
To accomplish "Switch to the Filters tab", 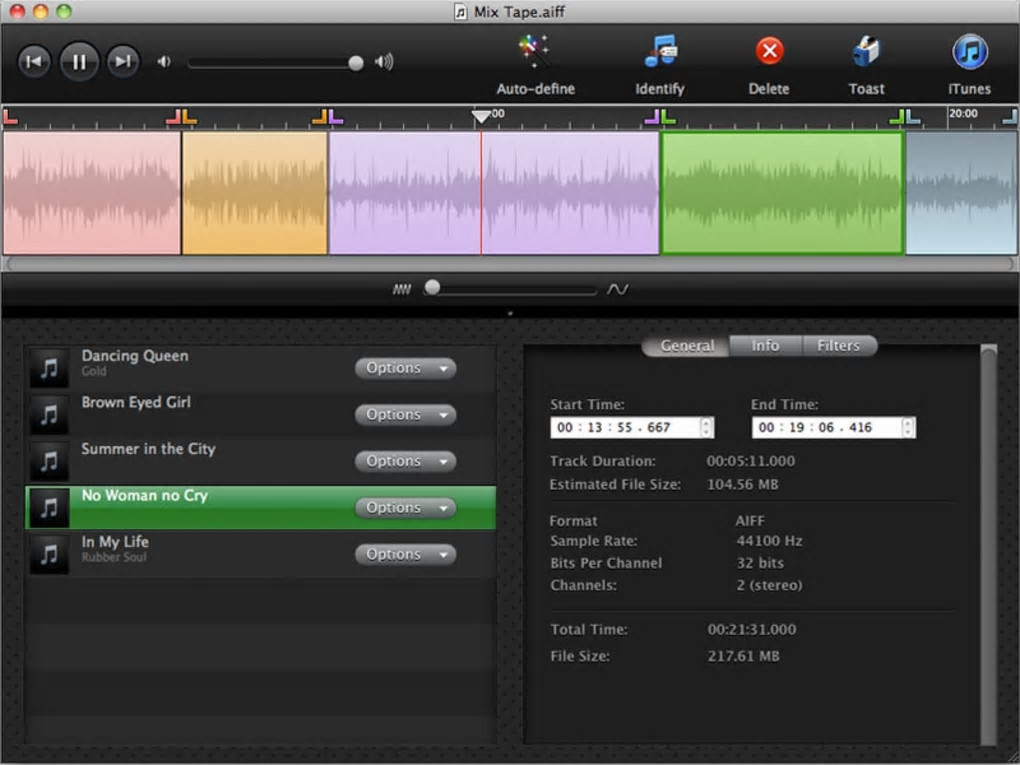I will 838,345.
